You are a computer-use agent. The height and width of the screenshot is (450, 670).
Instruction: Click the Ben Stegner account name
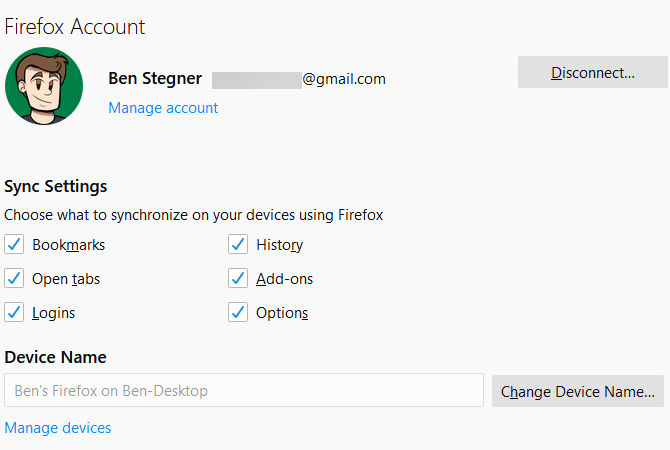click(155, 79)
